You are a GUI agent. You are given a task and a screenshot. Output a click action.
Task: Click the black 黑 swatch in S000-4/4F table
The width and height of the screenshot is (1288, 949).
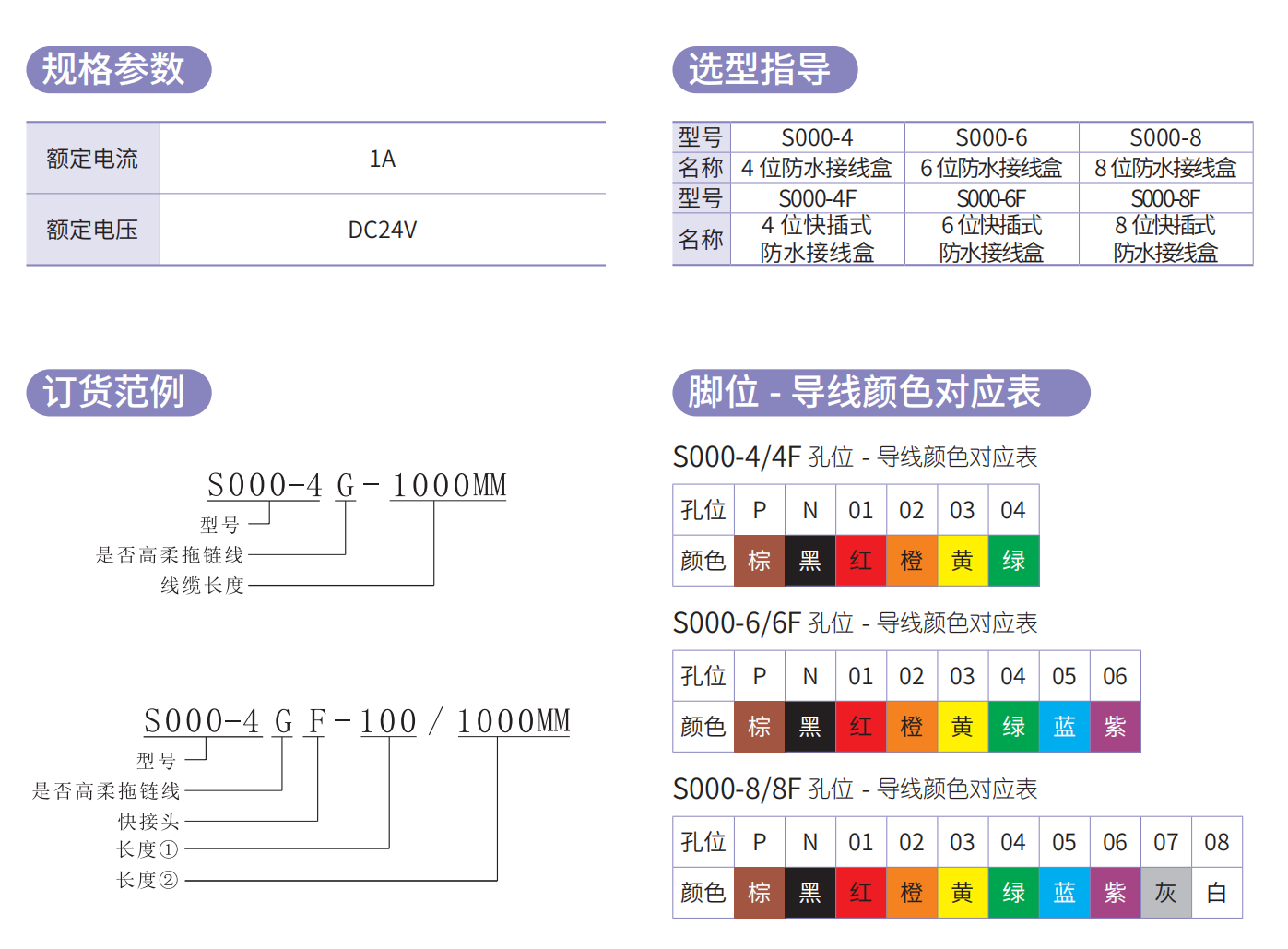click(810, 560)
